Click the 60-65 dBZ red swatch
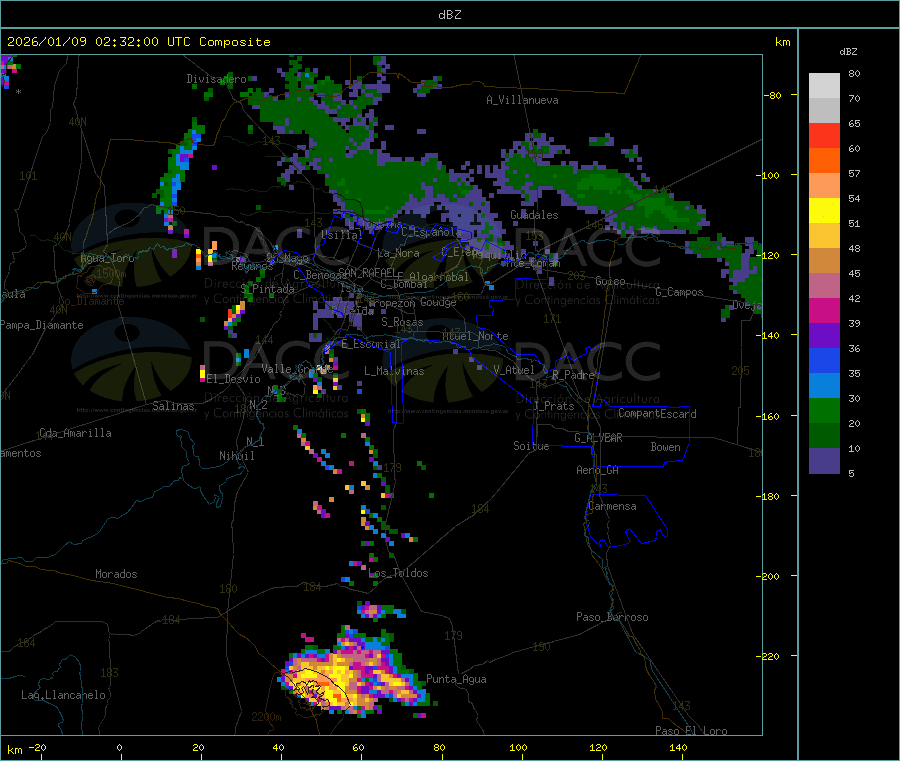900x761 pixels. (824, 135)
